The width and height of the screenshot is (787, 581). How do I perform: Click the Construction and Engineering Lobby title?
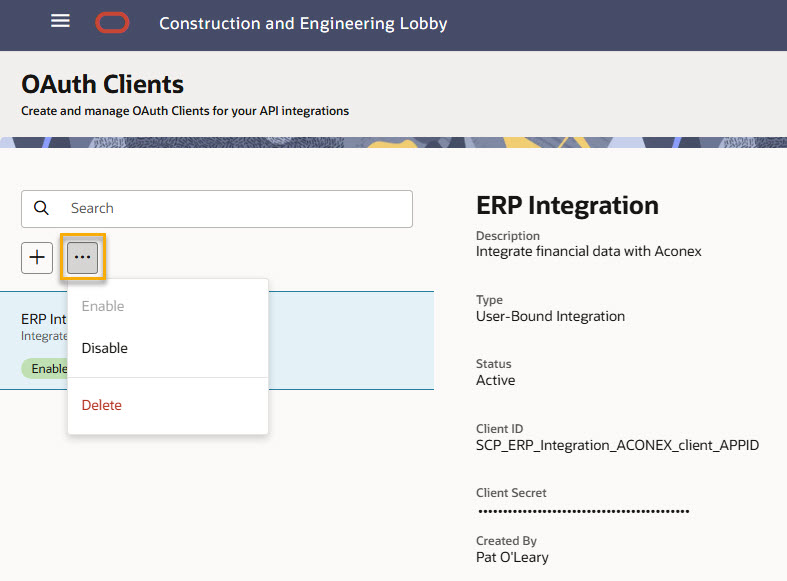pos(303,23)
